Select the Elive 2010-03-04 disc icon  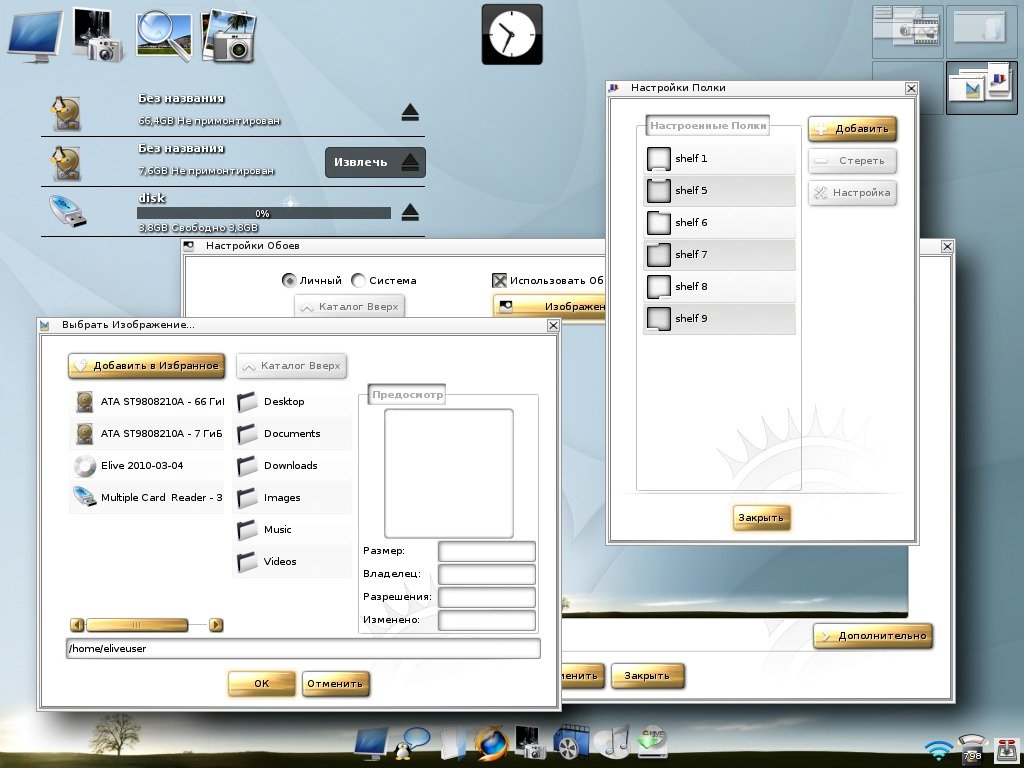84,466
